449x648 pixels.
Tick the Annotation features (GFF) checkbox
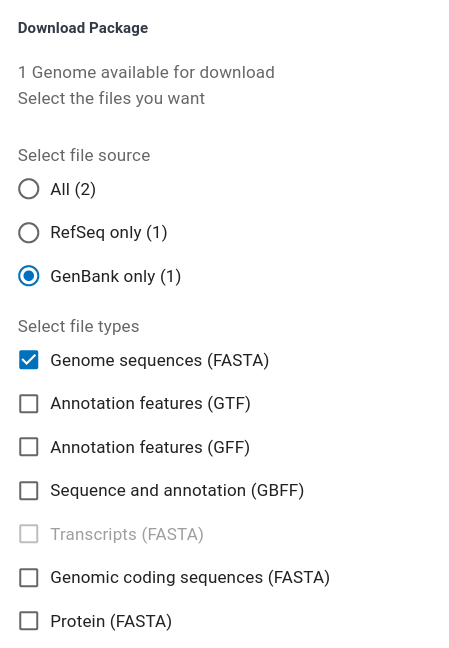click(29, 447)
